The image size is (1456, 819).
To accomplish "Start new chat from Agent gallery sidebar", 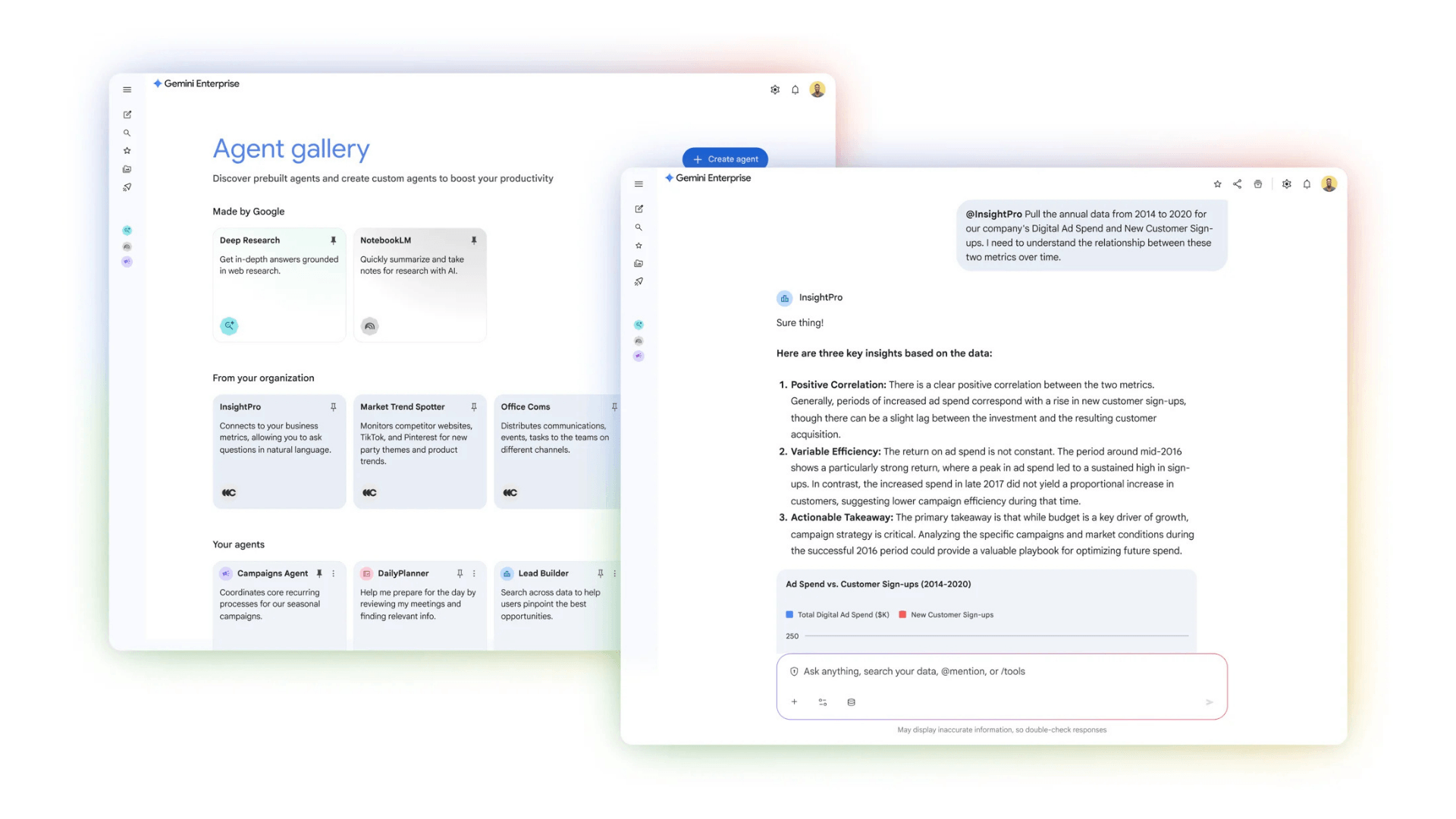I will pos(127,115).
